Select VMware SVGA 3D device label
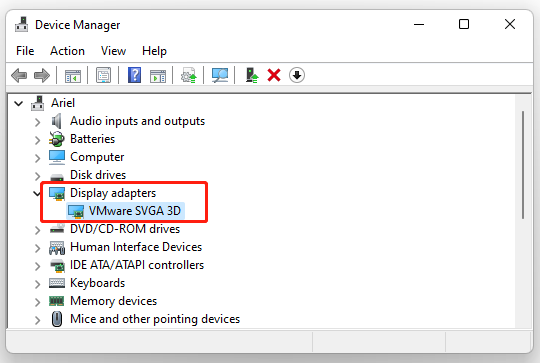The image size is (540, 363). pyautogui.click(x=135, y=211)
